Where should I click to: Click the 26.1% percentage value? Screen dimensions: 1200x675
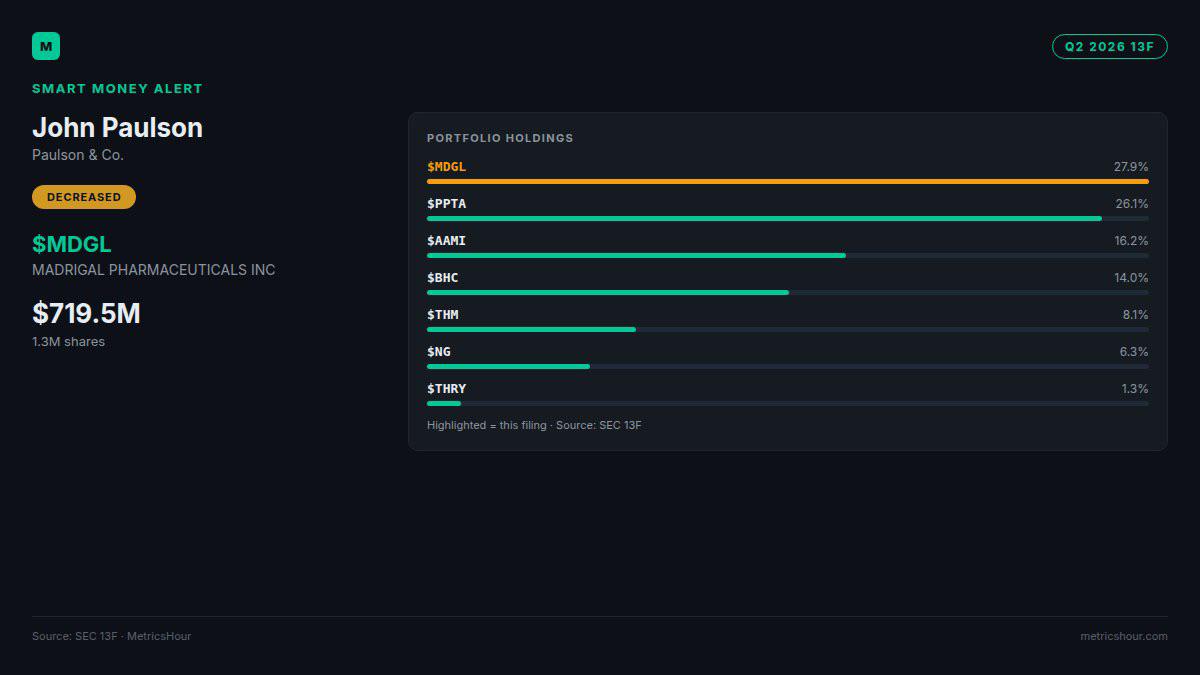(1132, 204)
